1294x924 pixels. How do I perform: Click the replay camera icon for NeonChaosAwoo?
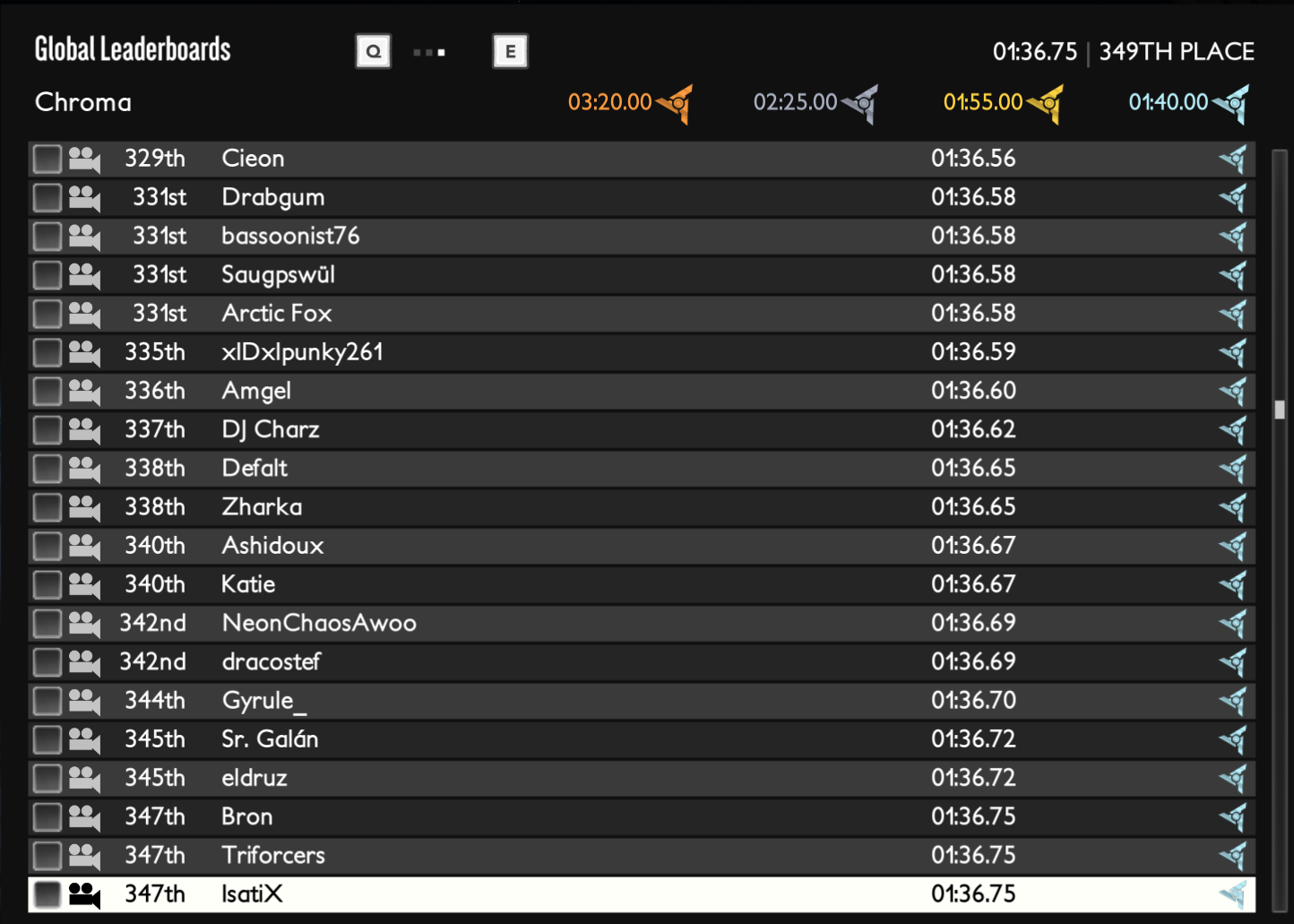coord(84,624)
